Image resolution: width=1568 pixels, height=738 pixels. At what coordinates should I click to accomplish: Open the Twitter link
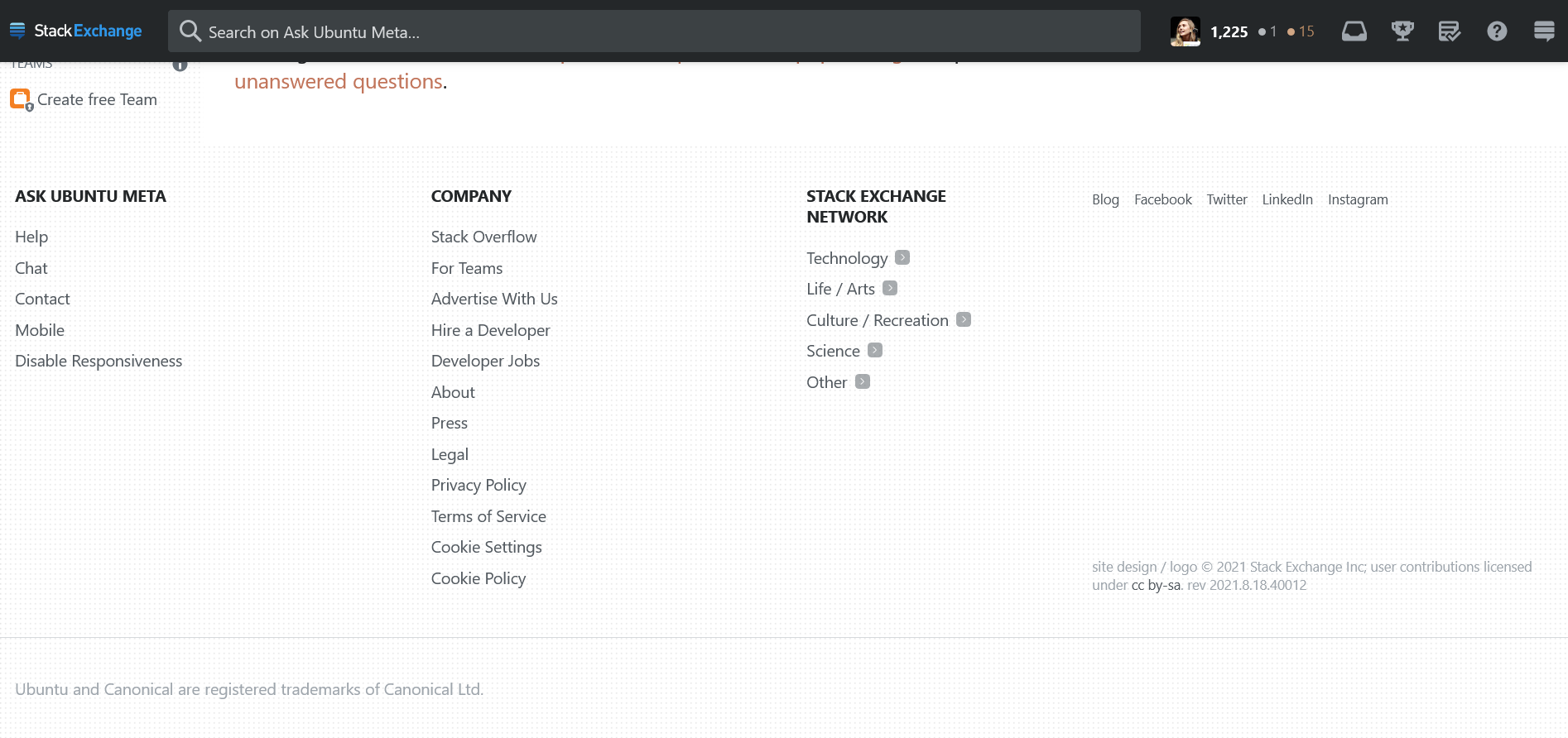click(1227, 199)
